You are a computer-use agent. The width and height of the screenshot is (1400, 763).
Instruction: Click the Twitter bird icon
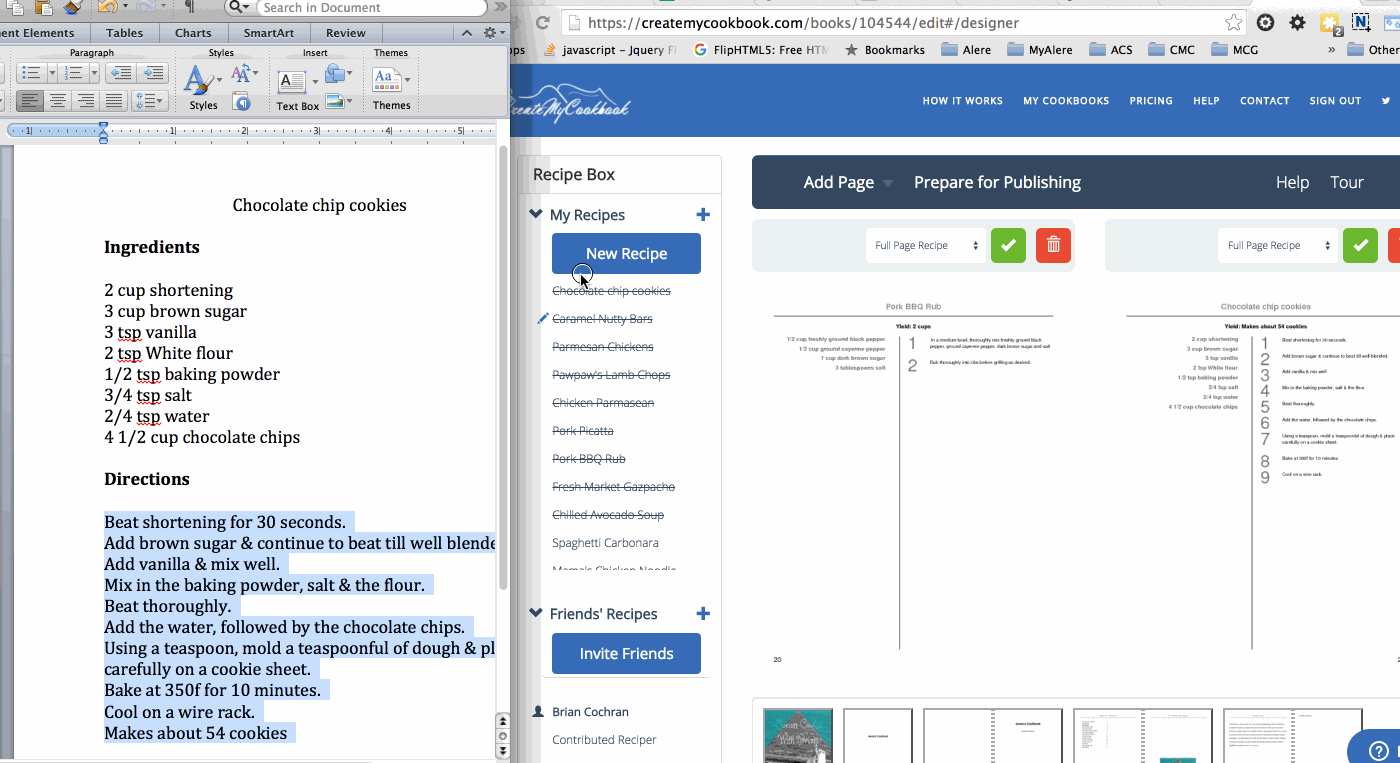pyautogui.click(x=1386, y=100)
